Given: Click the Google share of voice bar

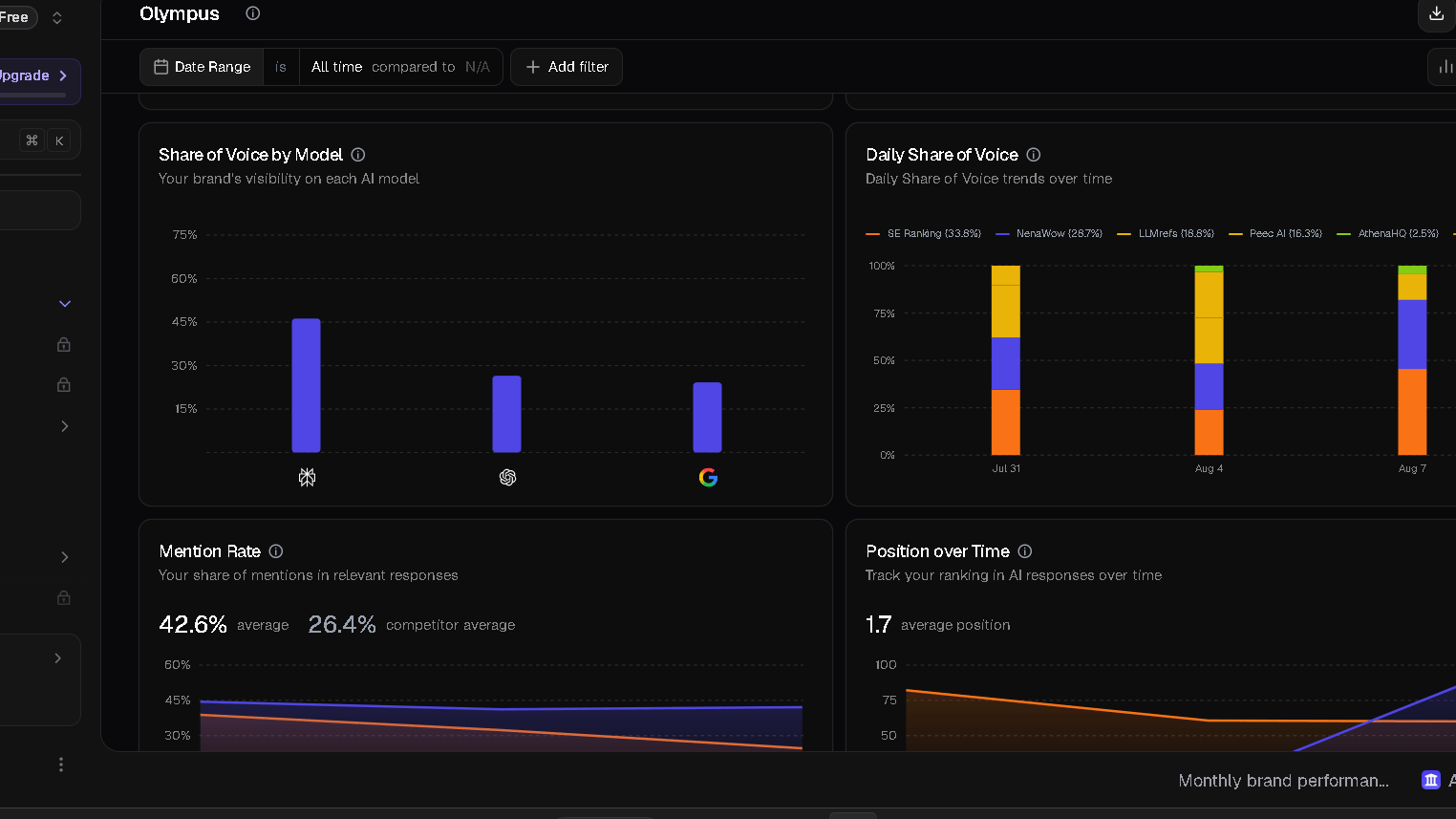Looking at the screenshot, I should [x=707, y=417].
